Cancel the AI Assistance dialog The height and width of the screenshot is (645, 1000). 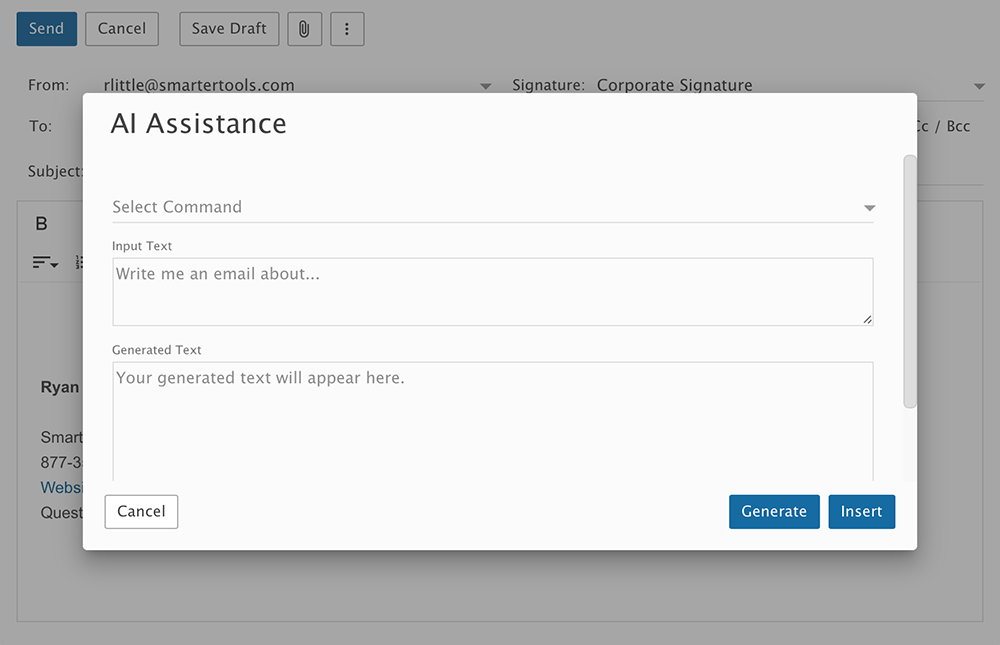141,512
